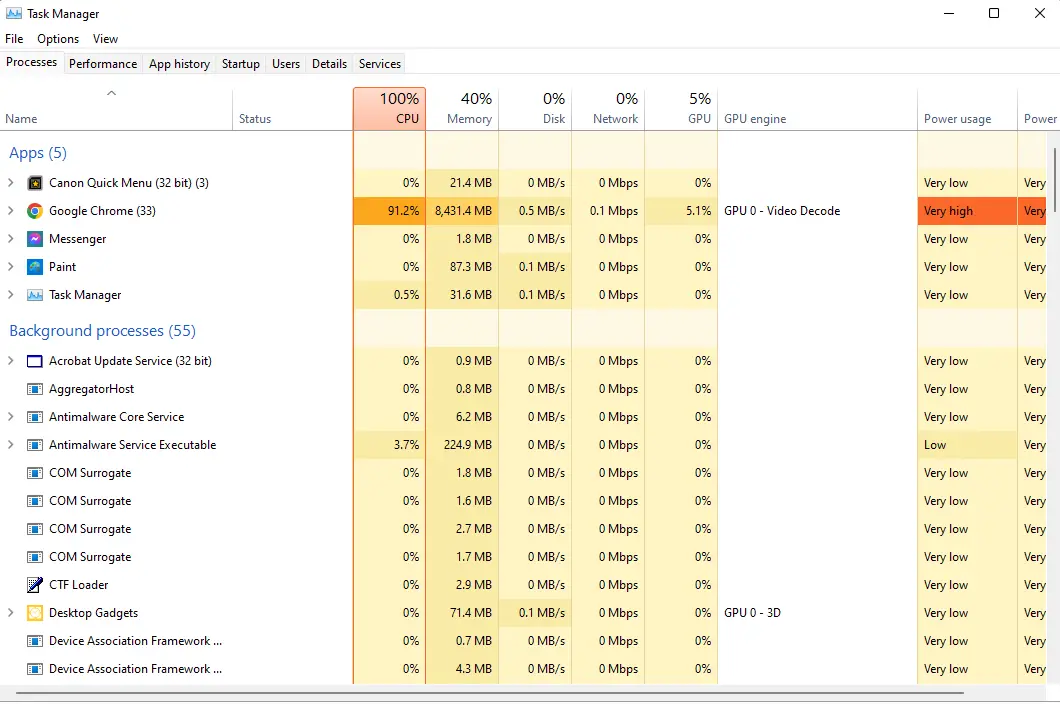
Task: Click Desktop Gadgets 71.4 MB memory cell
Action: coord(462,613)
